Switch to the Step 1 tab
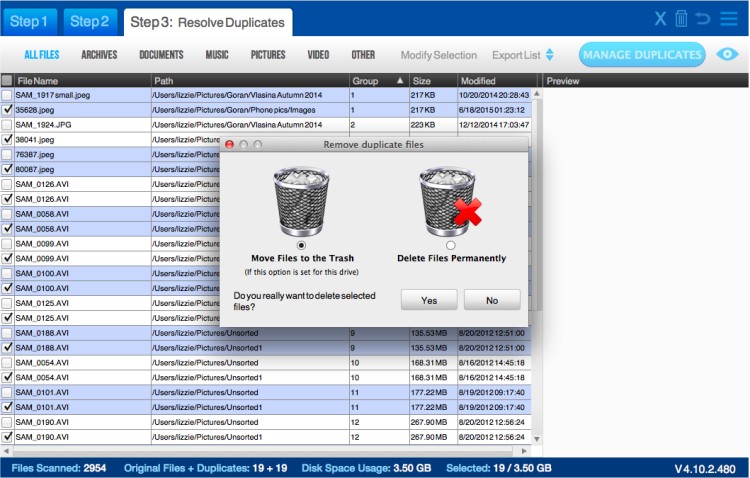This screenshot has width=750, height=478. tap(30, 21)
